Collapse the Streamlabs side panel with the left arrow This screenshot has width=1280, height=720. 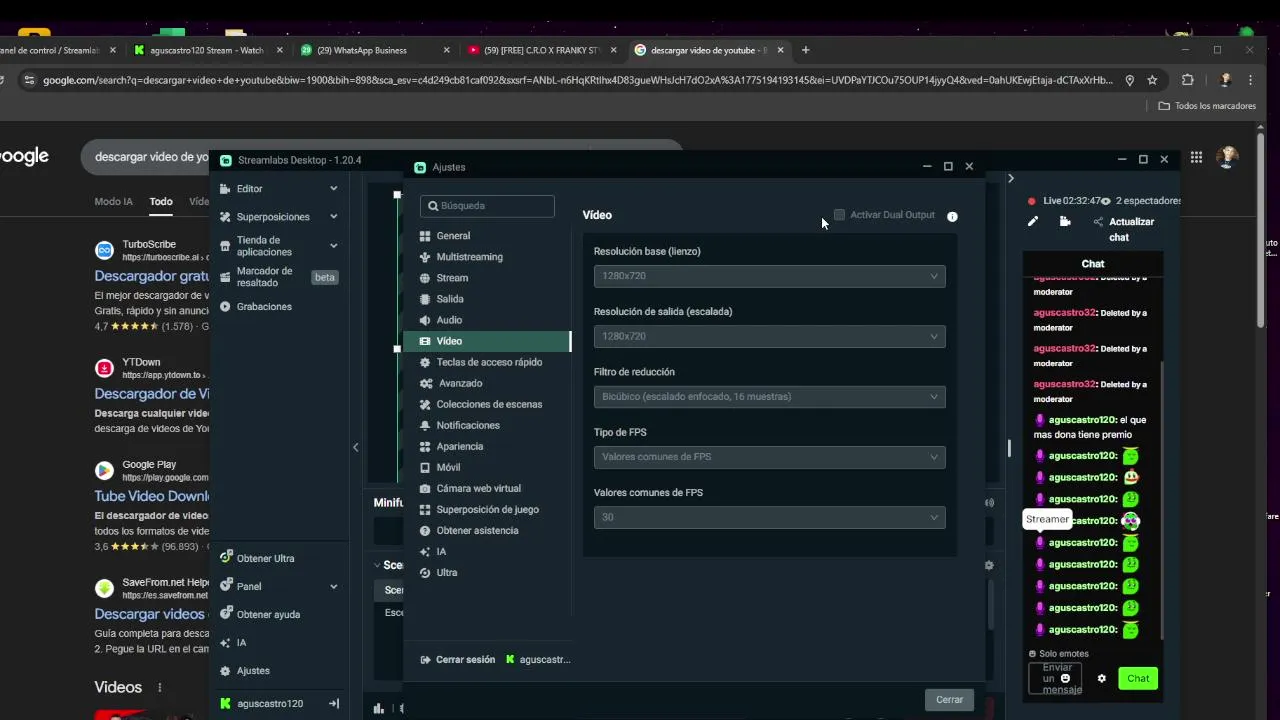355,447
